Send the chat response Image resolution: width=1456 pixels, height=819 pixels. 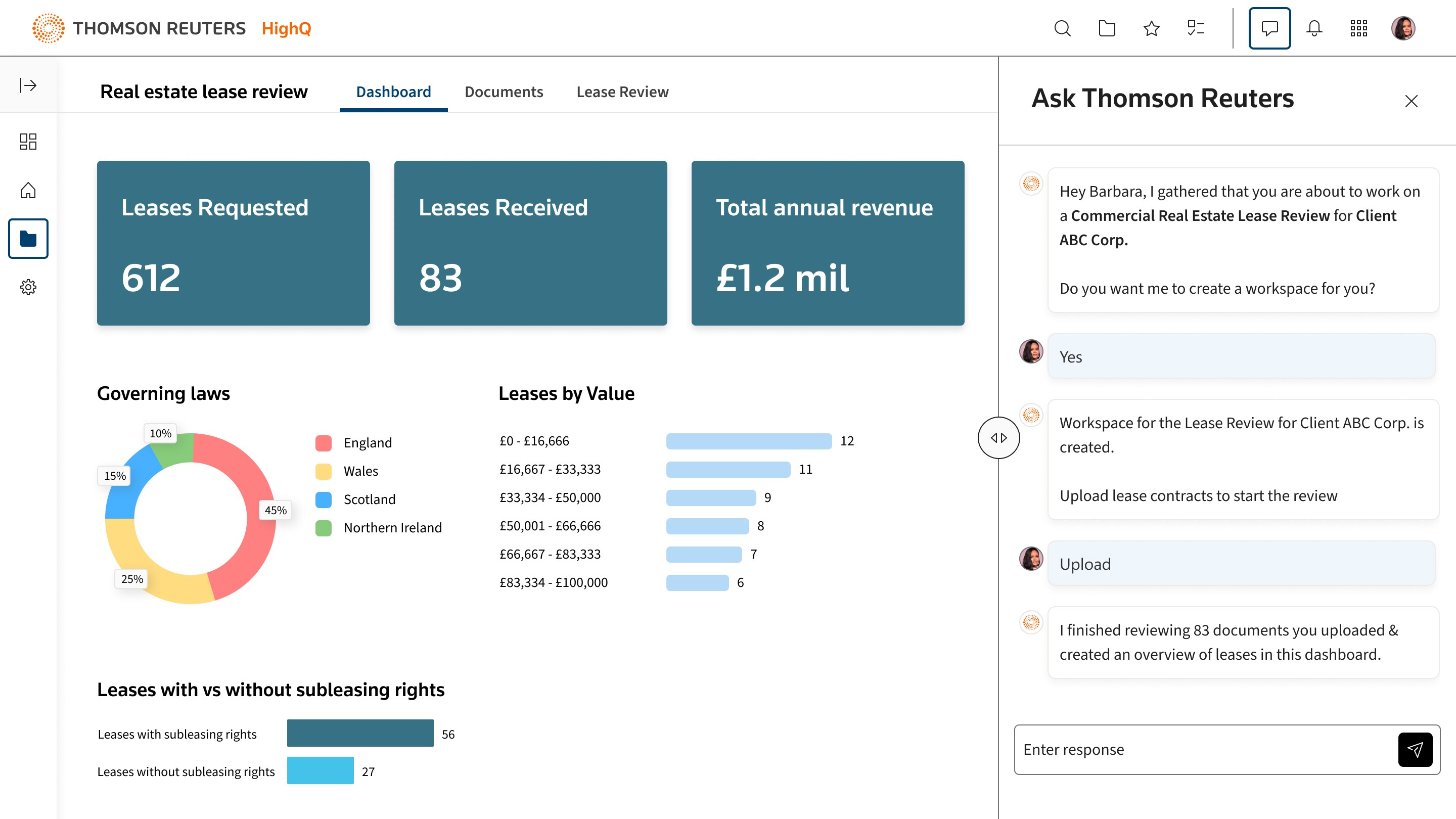coord(1415,749)
